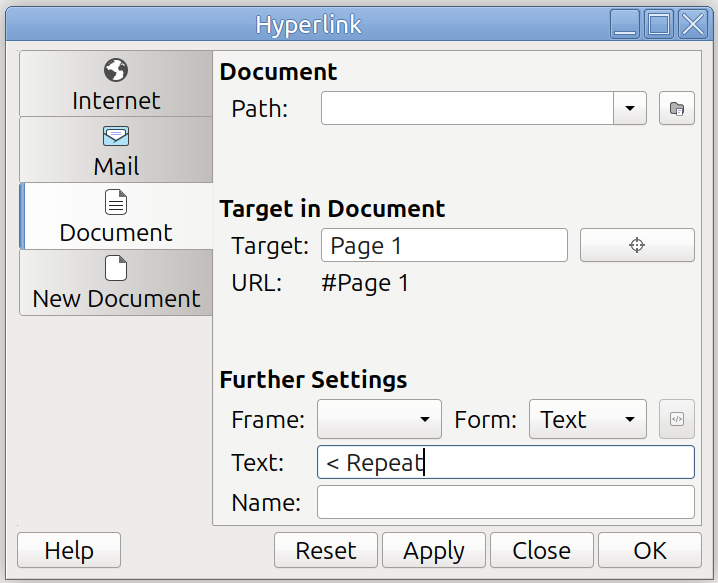The height and width of the screenshot is (583, 718).
Task: Open Help for the Hyperlink dialog
Action: 69,551
